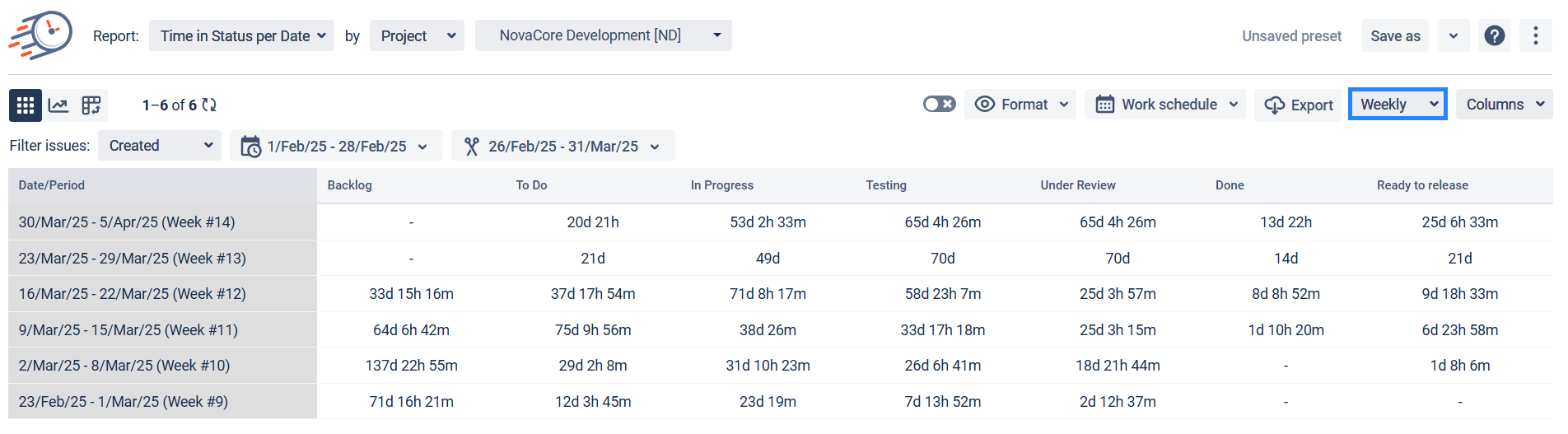Viewport: 1568px width, 434px height.
Task: Click the cloud download Export icon
Action: 1275,105
